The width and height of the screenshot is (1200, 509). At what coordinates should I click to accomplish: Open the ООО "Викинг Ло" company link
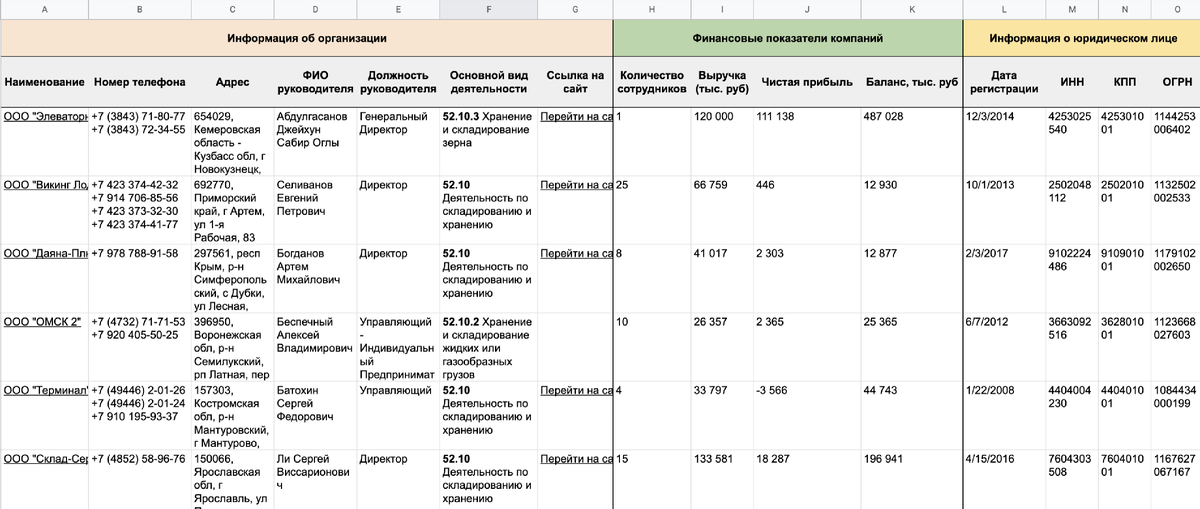coord(46,185)
